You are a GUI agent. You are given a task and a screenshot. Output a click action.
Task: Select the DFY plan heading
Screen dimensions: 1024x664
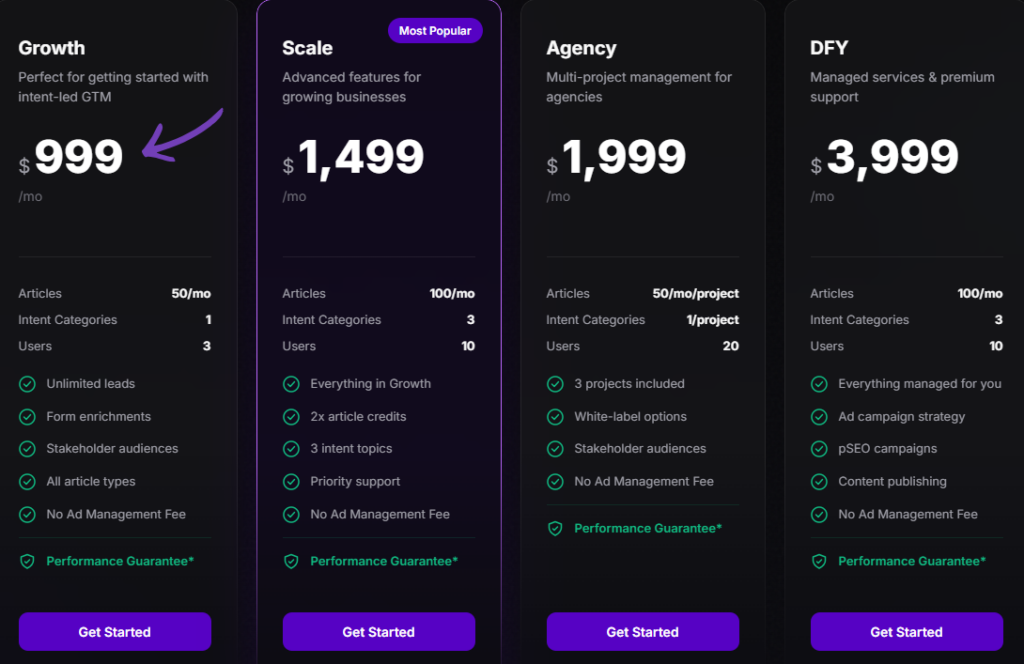[829, 47]
